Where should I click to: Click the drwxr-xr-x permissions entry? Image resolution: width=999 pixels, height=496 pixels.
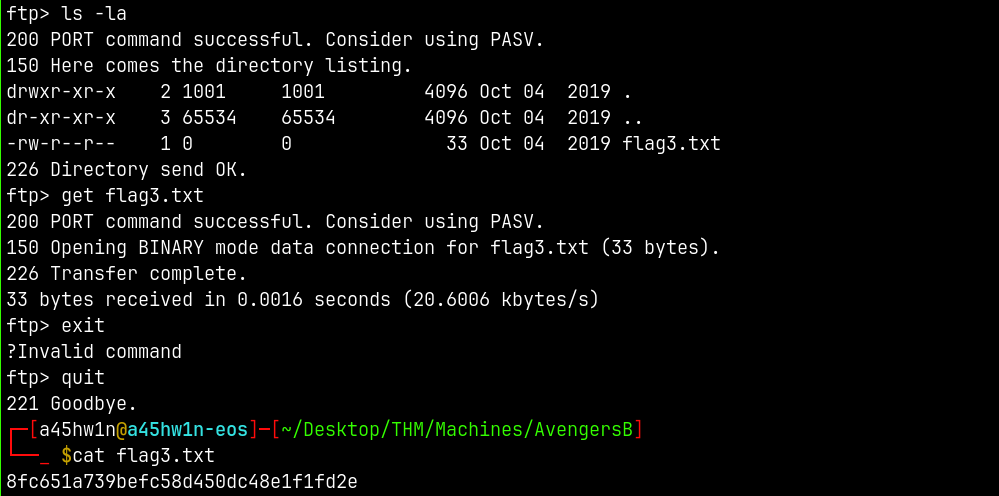[x=61, y=92]
